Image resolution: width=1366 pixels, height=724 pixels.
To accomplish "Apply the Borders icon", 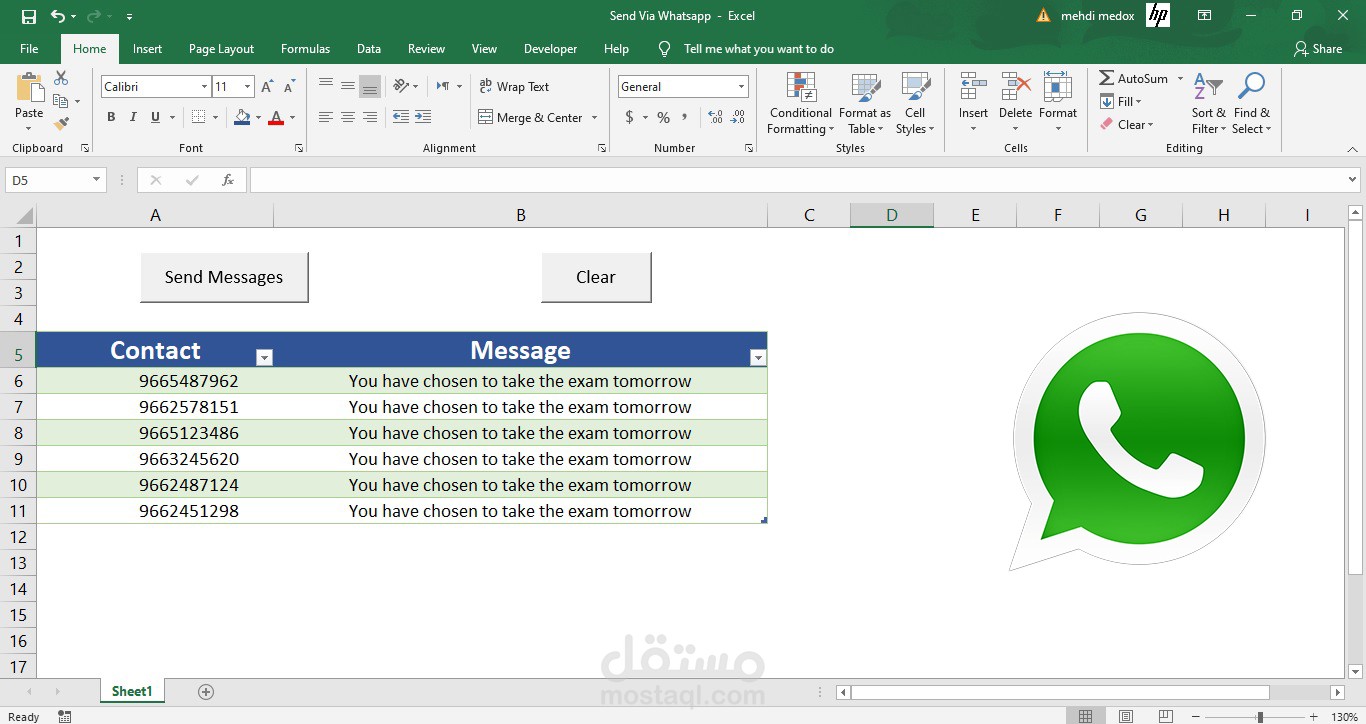I will 198,117.
